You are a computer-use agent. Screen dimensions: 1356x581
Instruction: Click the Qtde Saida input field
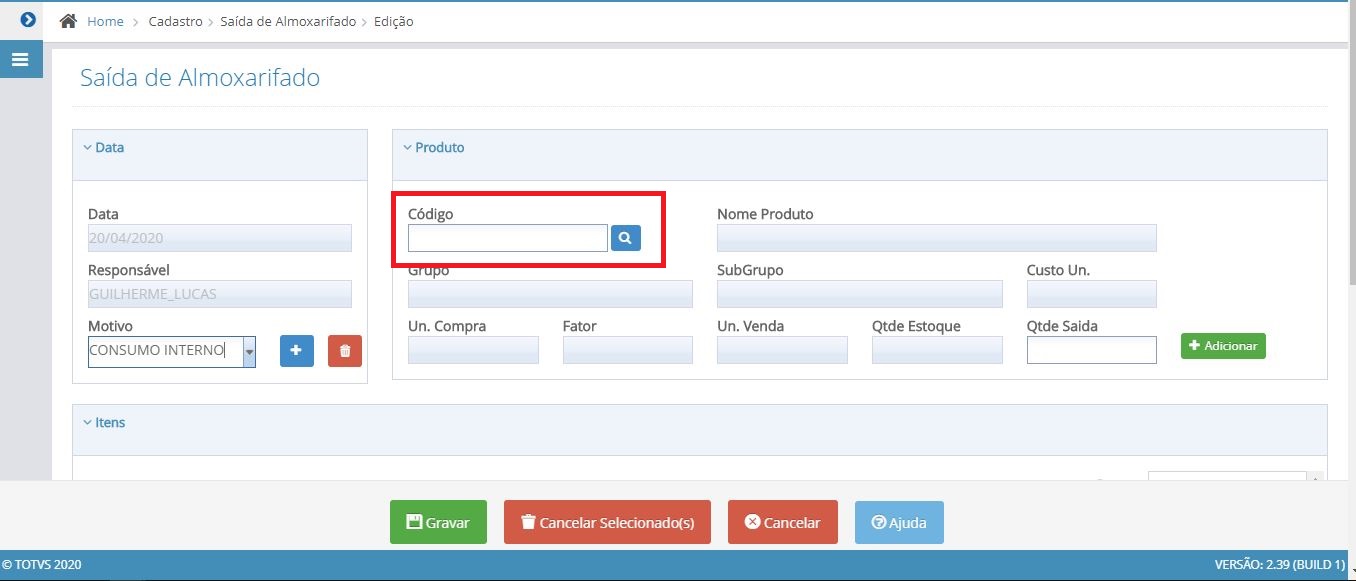pyautogui.click(x=1092, y=350)
